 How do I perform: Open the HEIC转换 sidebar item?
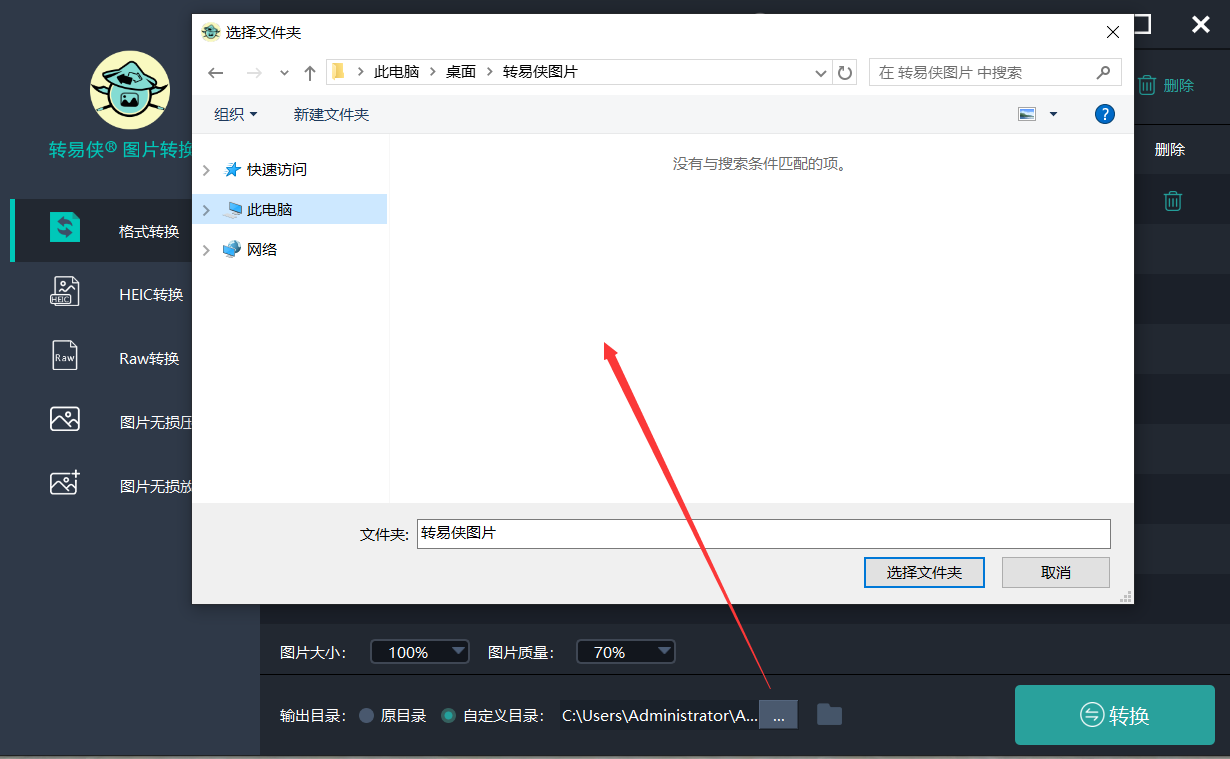[101, 294]
